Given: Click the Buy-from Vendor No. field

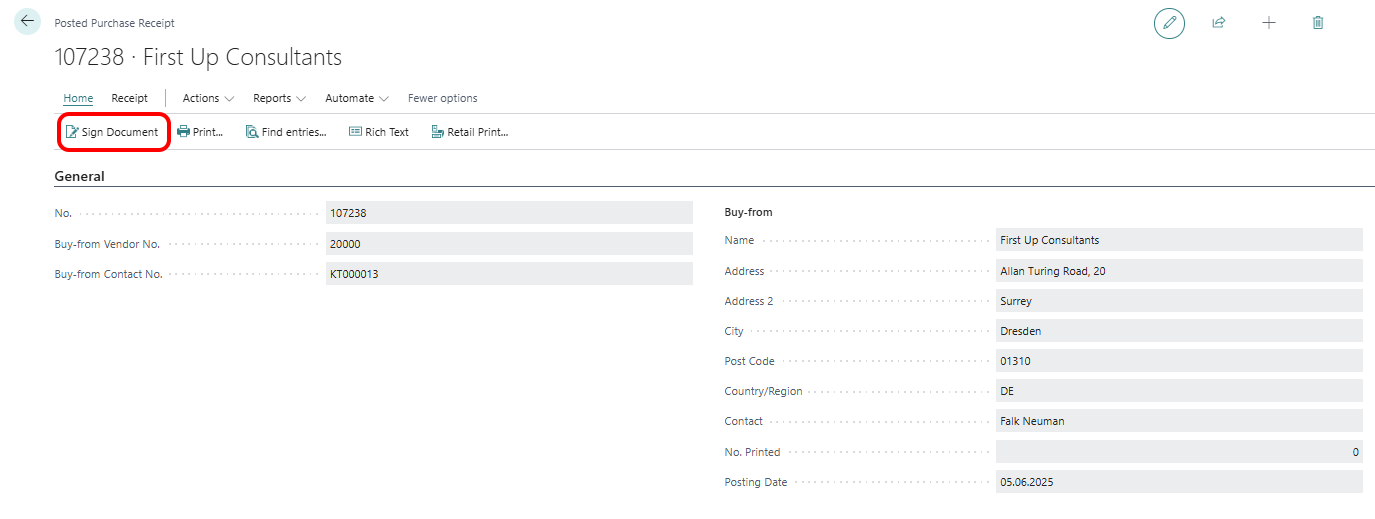Looking at the screenshot, I should (509, 244).
